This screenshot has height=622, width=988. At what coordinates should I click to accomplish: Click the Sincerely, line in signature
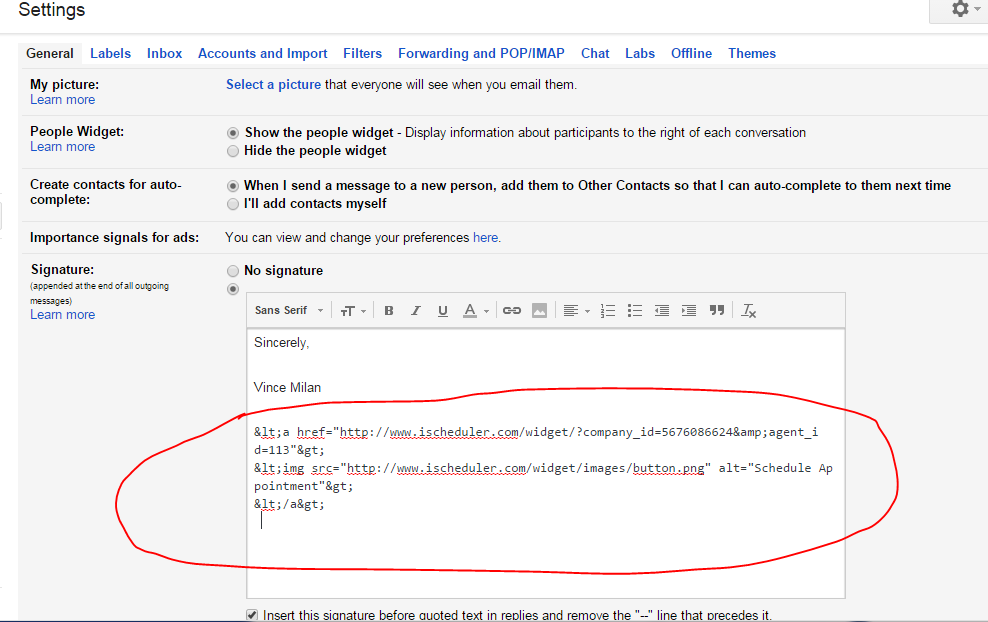pyautogui.click(x=282, y=343)
